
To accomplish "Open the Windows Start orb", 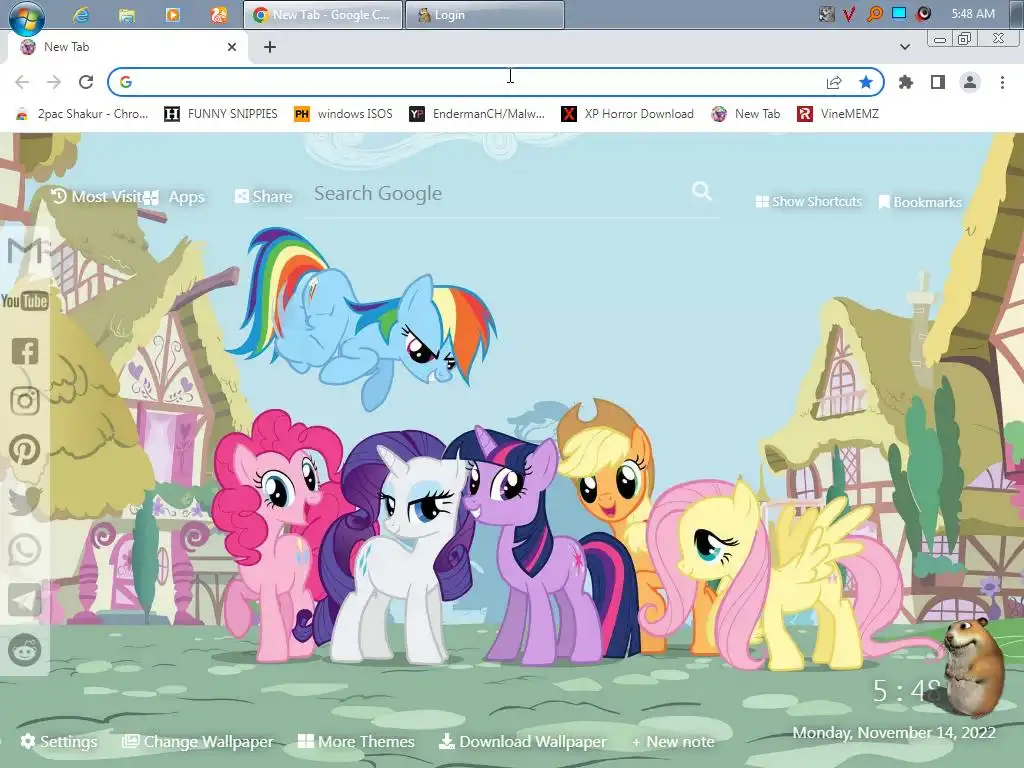I will 26,16.
